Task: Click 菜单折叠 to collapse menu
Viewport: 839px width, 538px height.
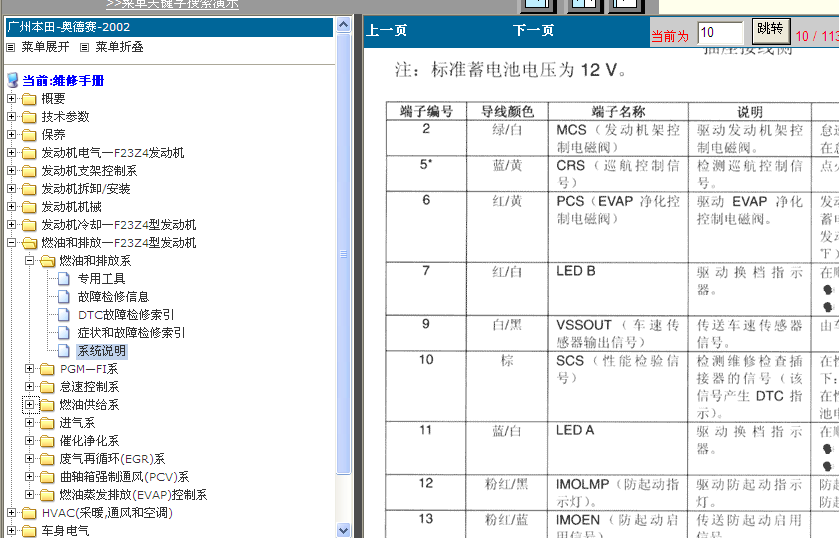Action: coord(119,47)
